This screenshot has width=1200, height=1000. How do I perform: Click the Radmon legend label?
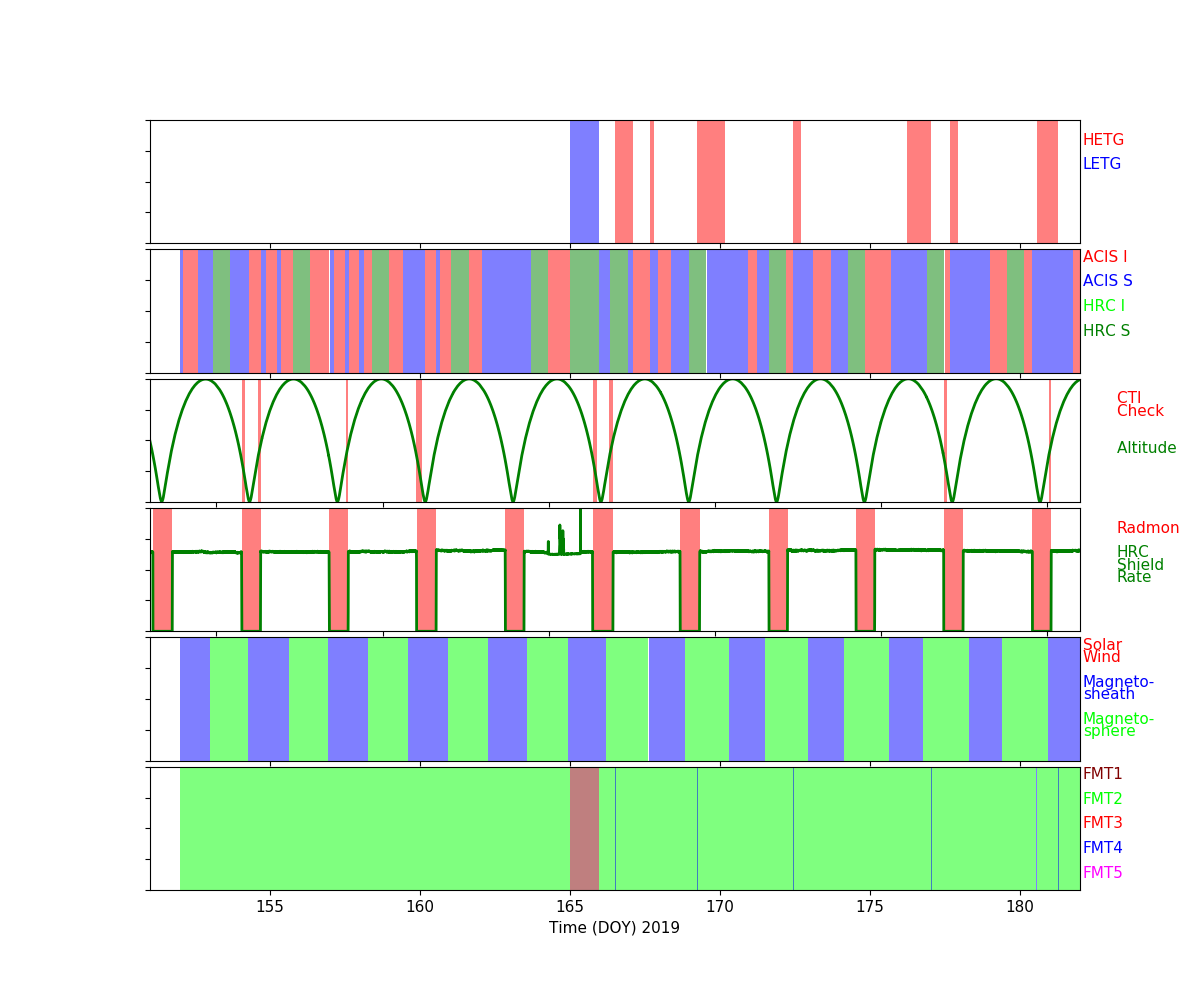pos(1147,528)
